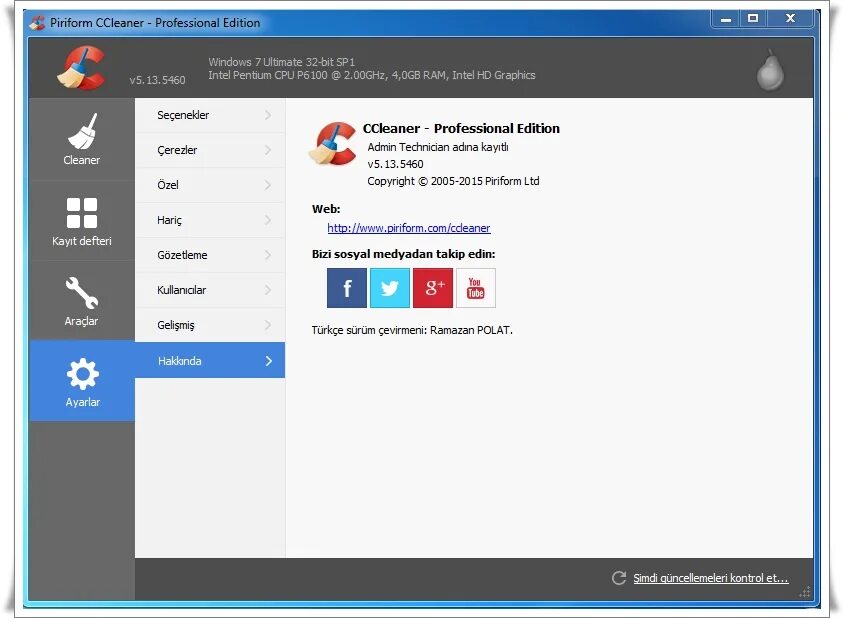Click chevron arrow next to Hakkında

tap(269, 361)
